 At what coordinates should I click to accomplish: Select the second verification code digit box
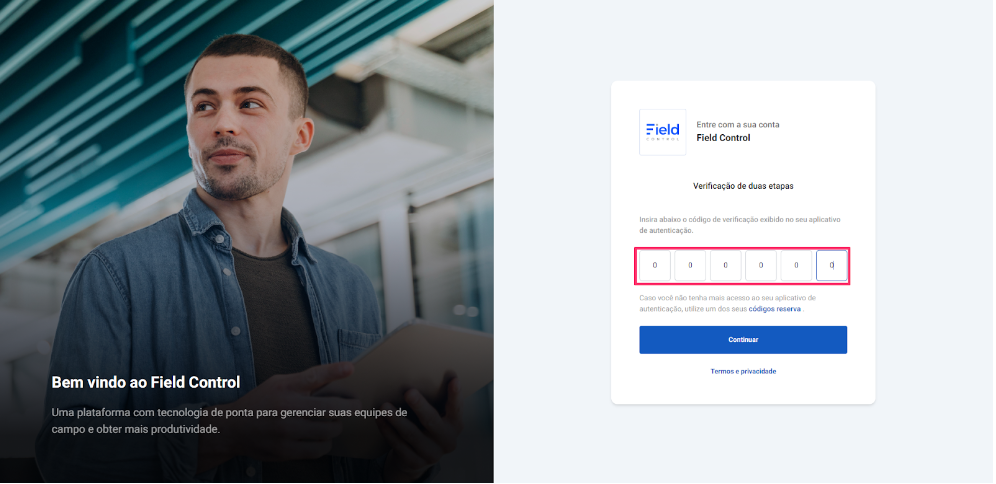[690, 266]
